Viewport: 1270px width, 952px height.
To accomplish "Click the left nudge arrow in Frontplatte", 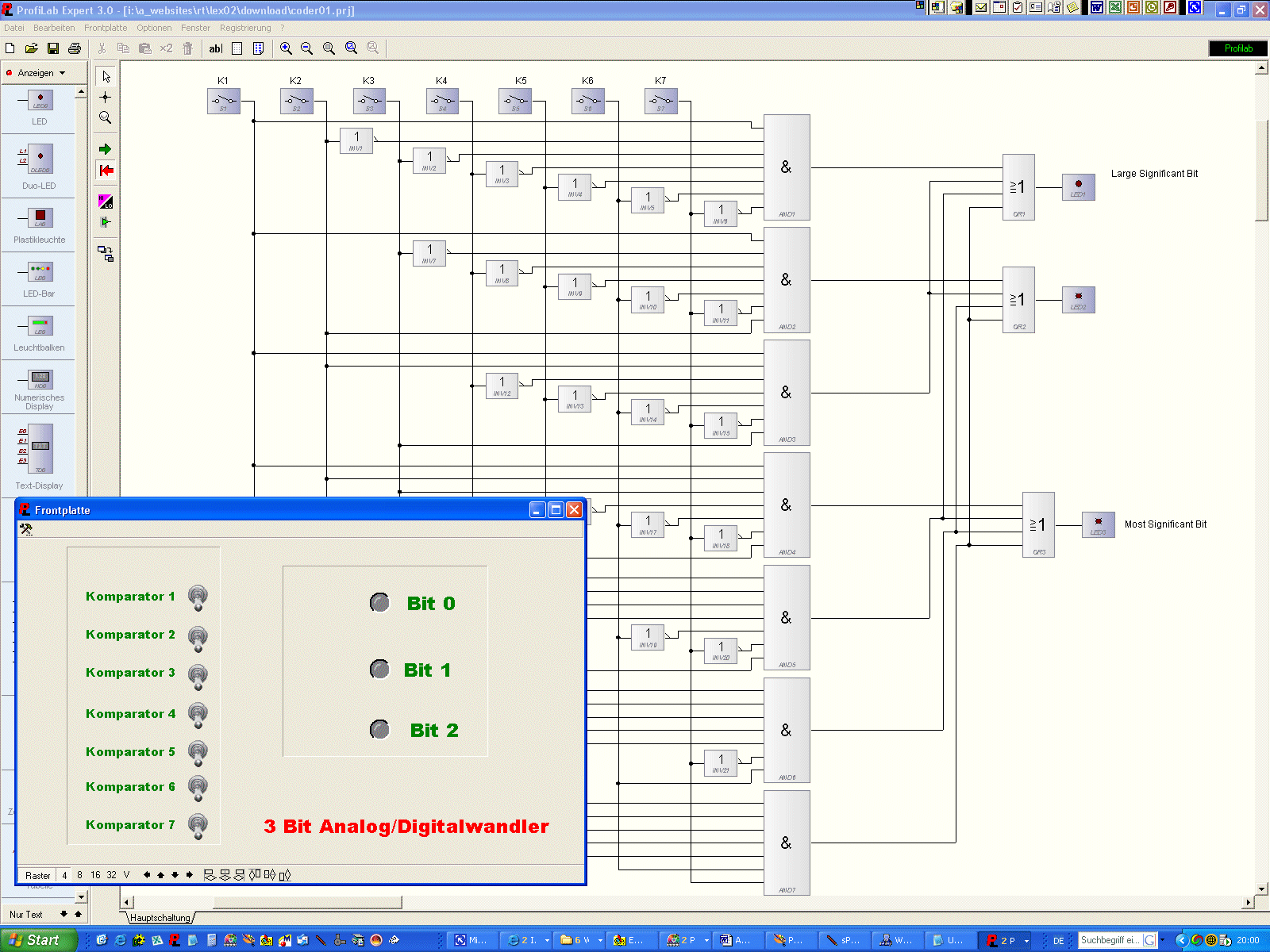I will (147, 875).
